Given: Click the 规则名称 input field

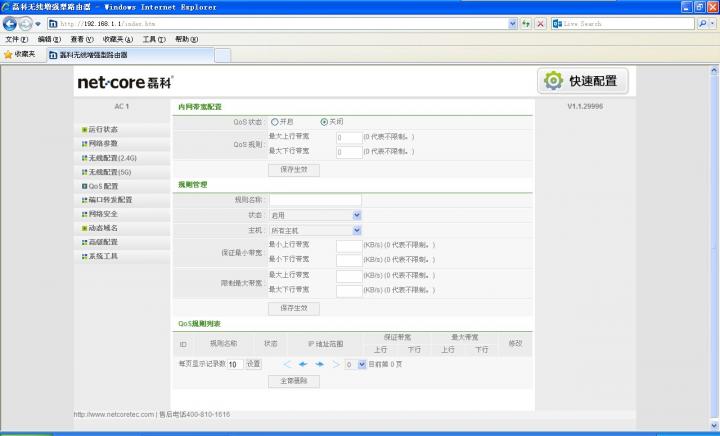Looking at the screenshot, I should [315, 200].
